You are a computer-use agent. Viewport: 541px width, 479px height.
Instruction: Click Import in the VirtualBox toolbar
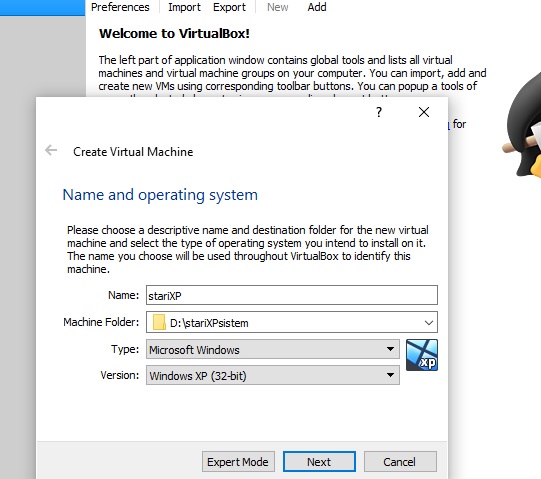pos(184,7)
